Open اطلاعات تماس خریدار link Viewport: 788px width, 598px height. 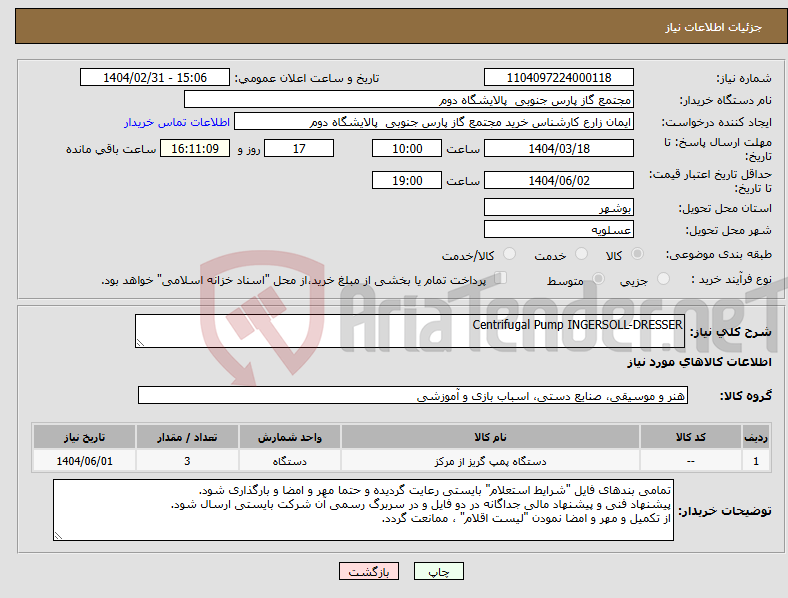177,122
